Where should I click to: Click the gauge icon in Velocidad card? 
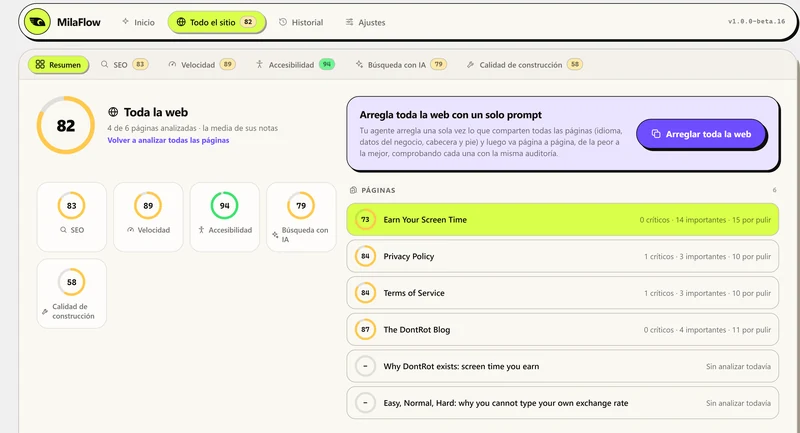point(131,230)
